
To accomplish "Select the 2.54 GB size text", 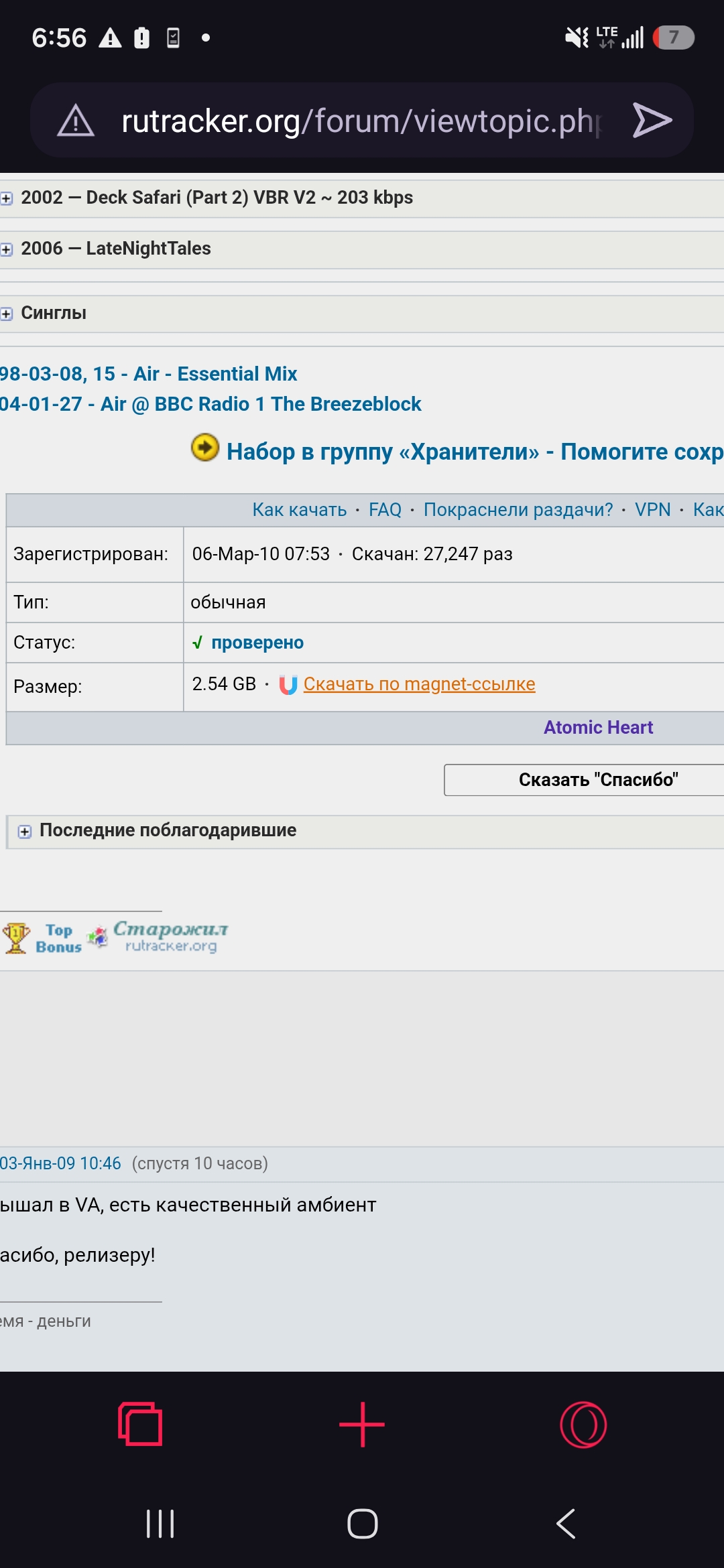I will (224, 684).
